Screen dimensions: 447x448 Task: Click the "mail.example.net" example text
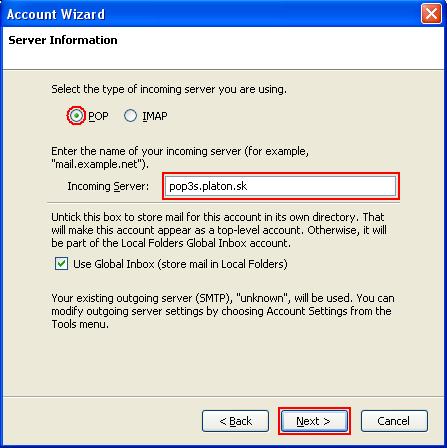[x=99, y=164]
